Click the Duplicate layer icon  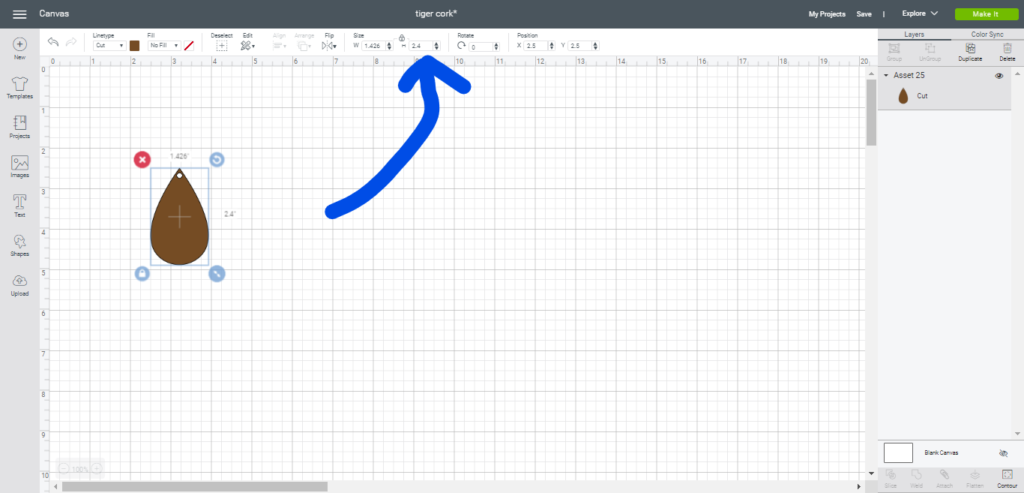click(968, 50)
